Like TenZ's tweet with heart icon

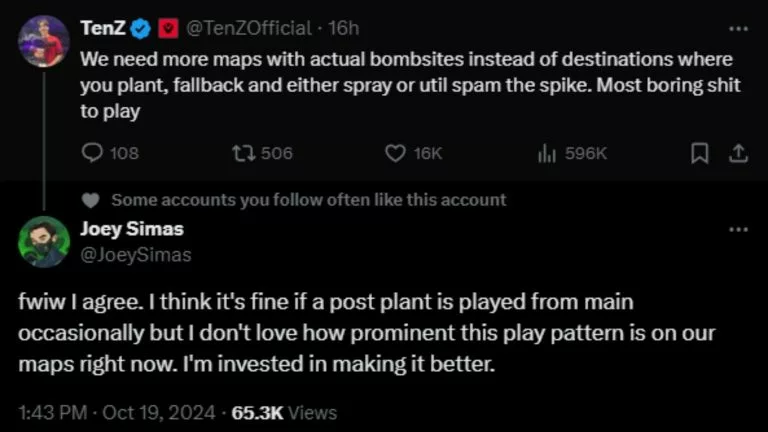(x=414, y=153)
